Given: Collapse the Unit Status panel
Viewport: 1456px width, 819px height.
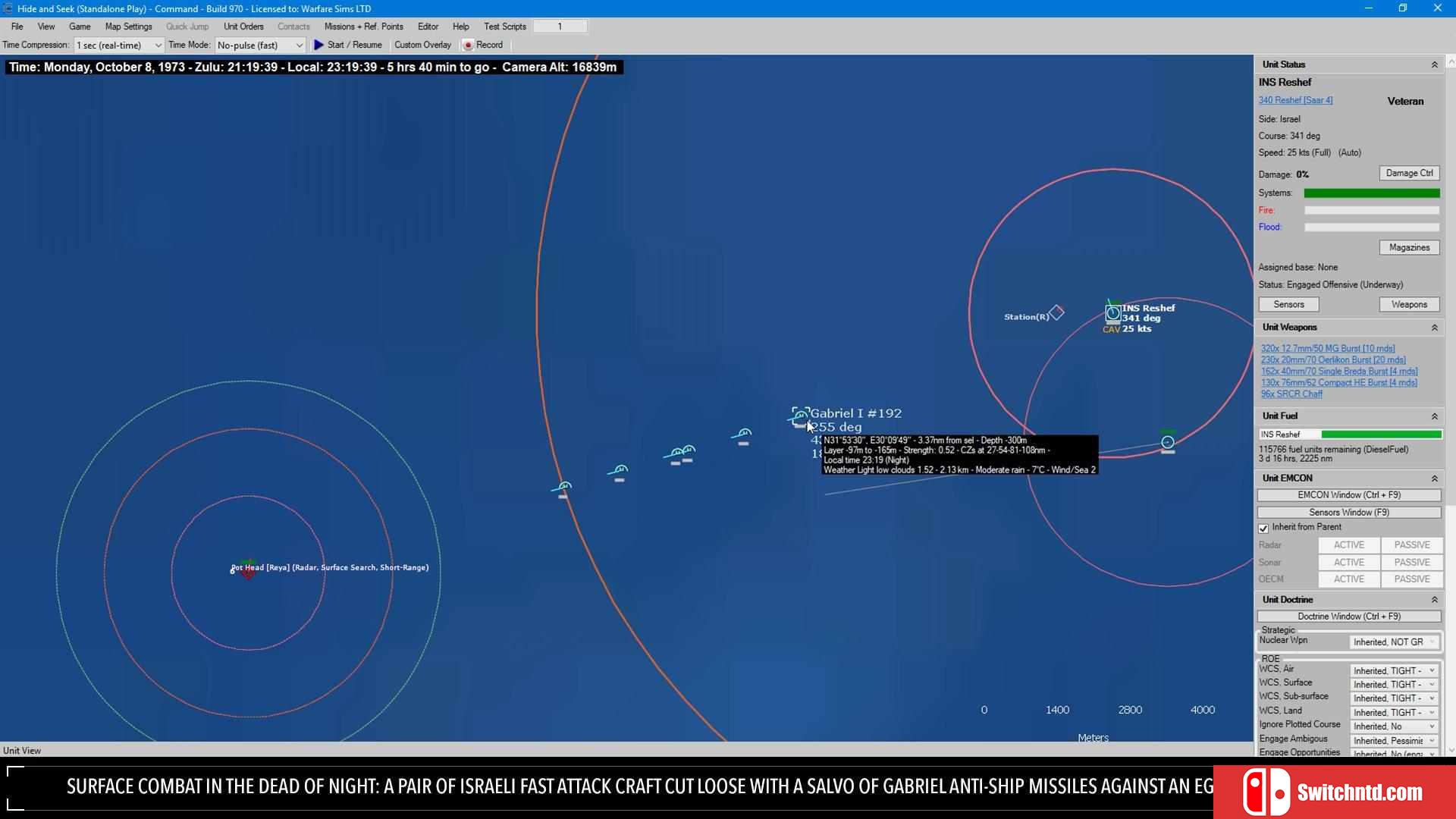Looking at the screenshot, I should pos(1434,64).
